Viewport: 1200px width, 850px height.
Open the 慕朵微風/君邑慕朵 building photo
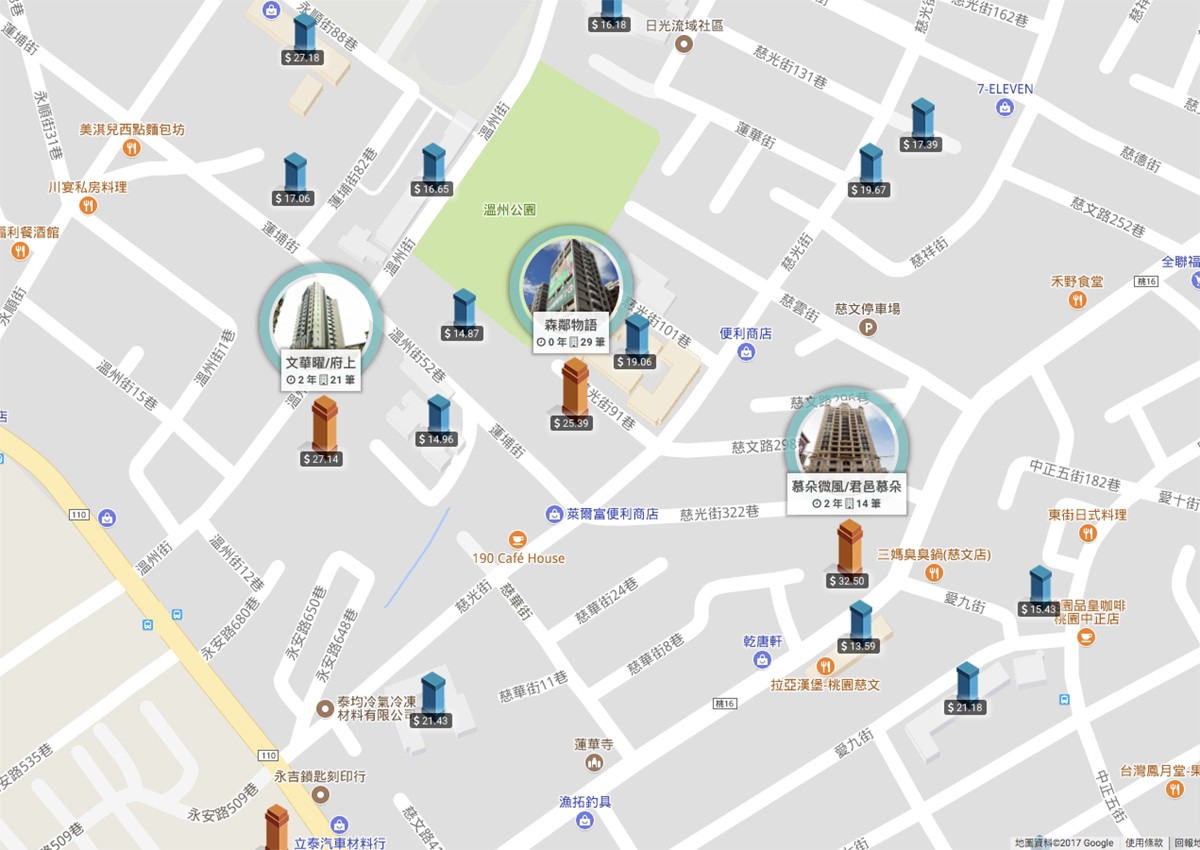[847, 434]
